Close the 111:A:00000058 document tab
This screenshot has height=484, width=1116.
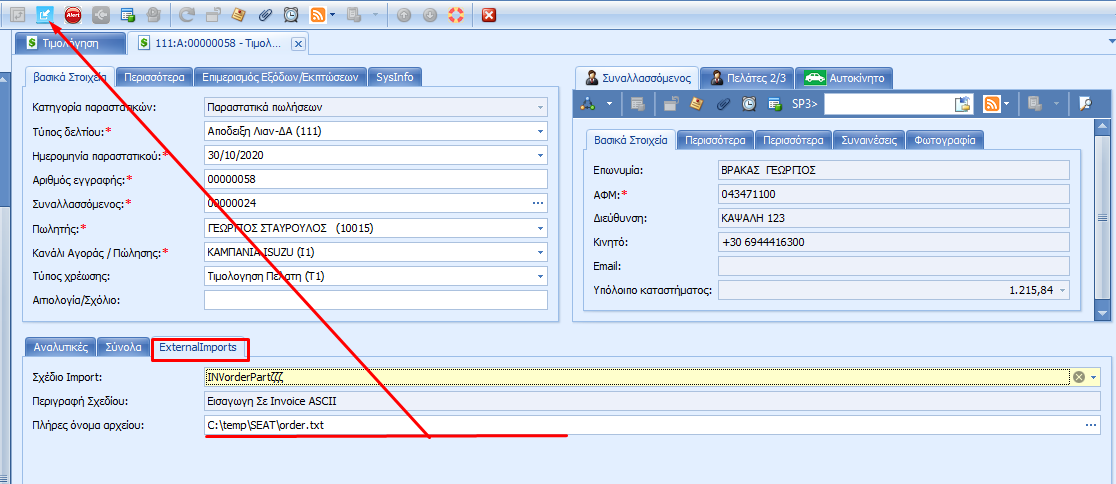297,44
